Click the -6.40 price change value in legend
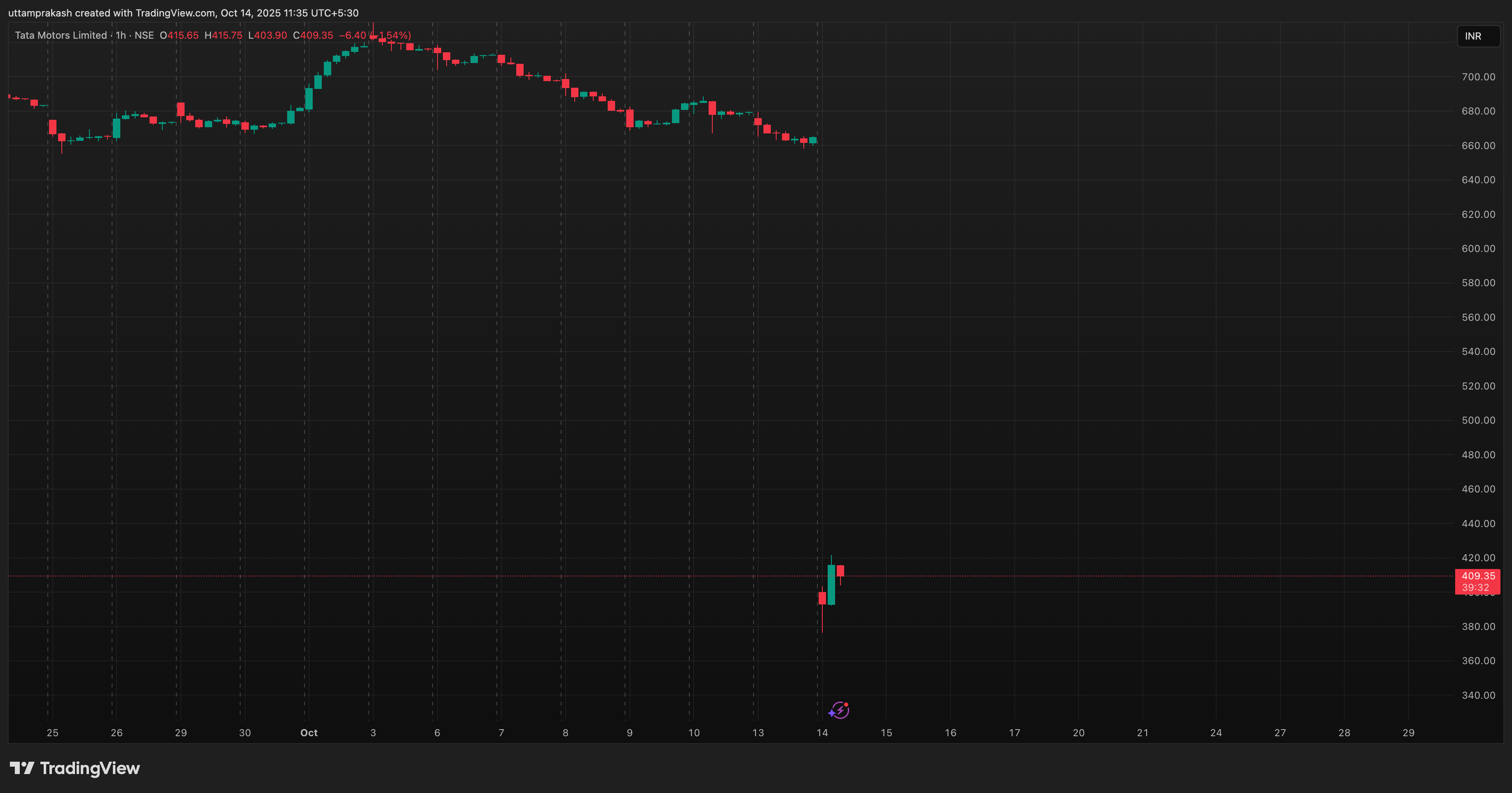Image resolution: width=1512 pixels, height=793 pixels. [x=352, y=35]
